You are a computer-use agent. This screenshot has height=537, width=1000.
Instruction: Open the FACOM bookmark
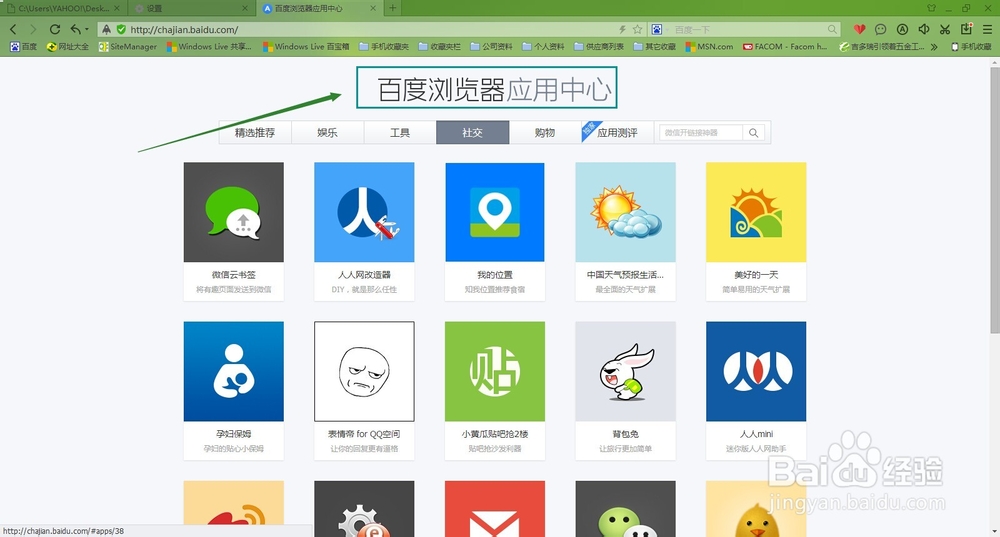(x=785, y=47)
